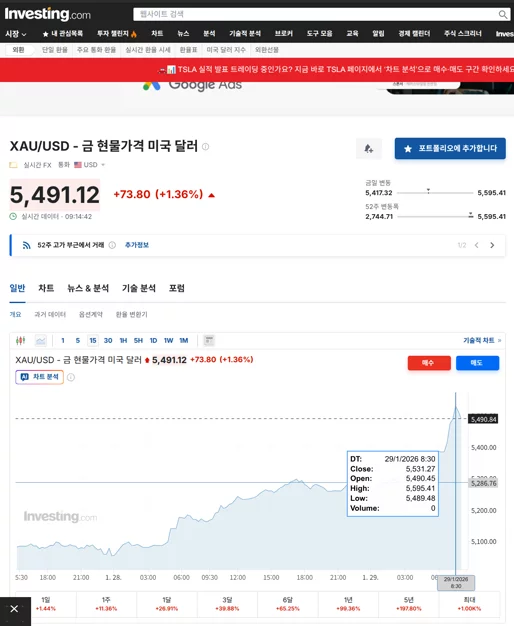Open the 추가정보 link

click(137, 245)
